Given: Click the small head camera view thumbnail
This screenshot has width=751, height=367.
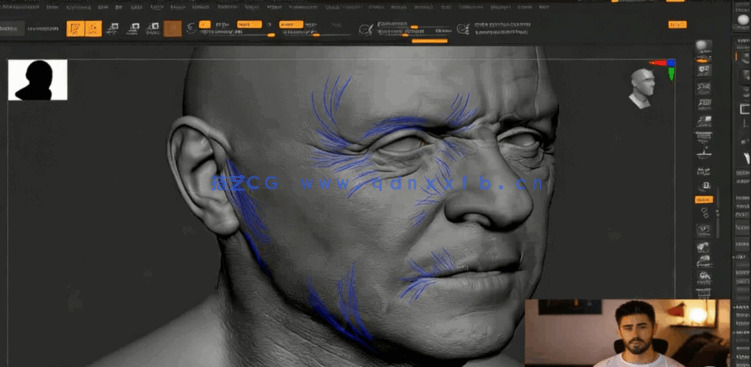Looking at the screenshot, I should coord(642,88).
